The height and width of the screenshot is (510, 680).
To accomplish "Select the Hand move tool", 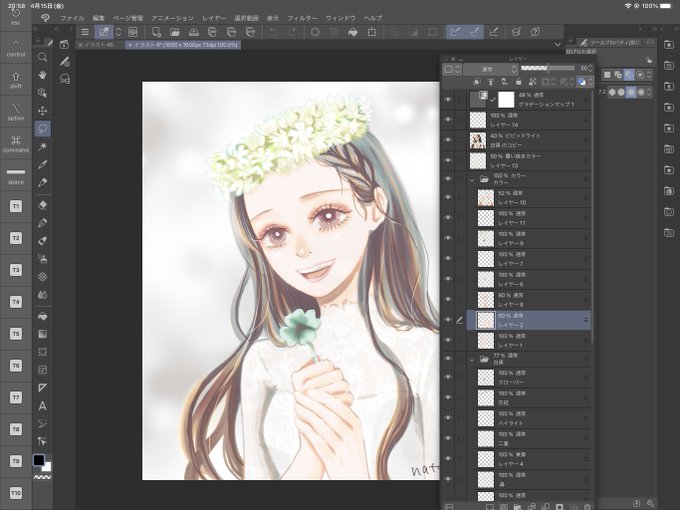I will (x=42, y=75).
